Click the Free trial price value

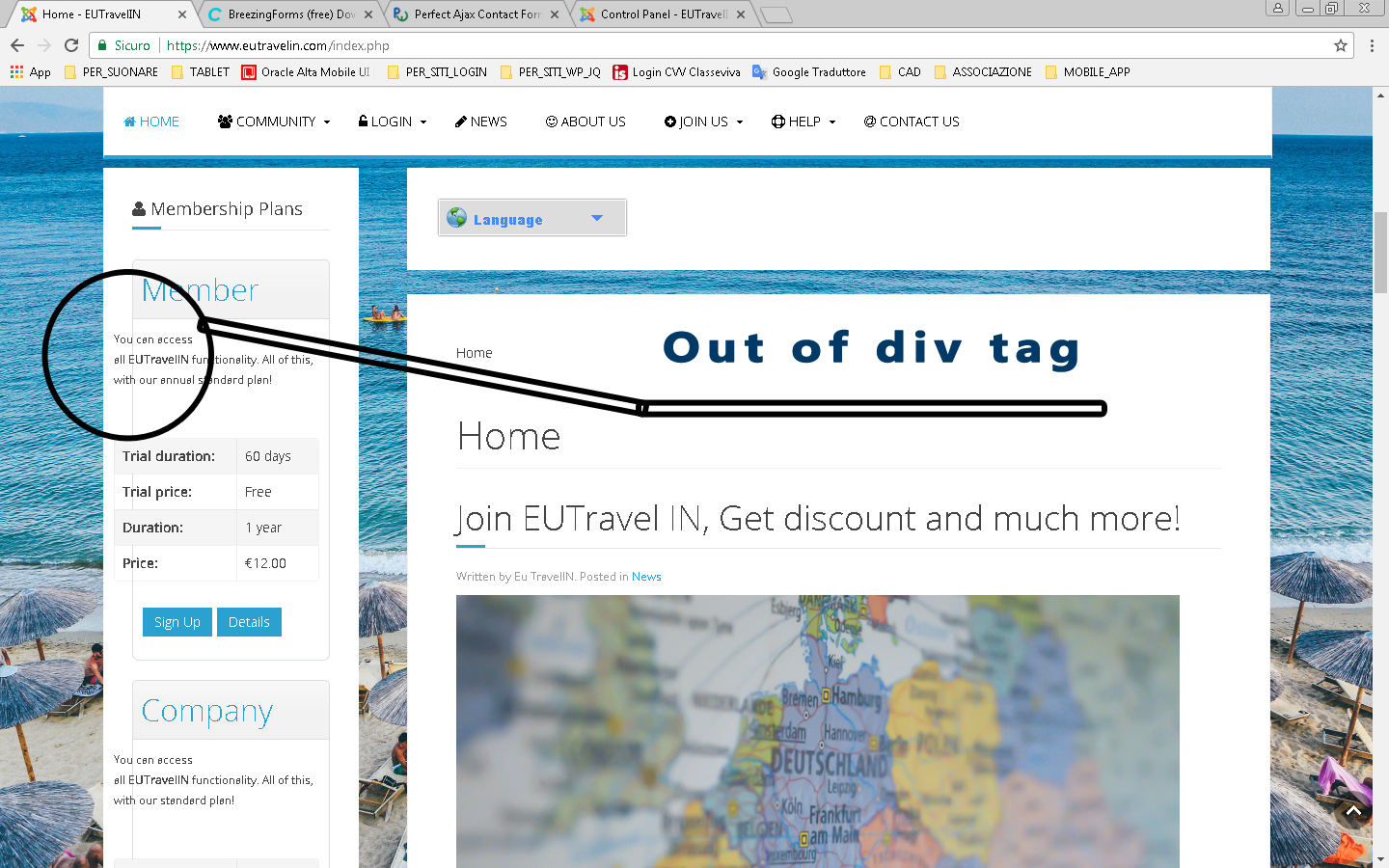(x=259, y=492)
